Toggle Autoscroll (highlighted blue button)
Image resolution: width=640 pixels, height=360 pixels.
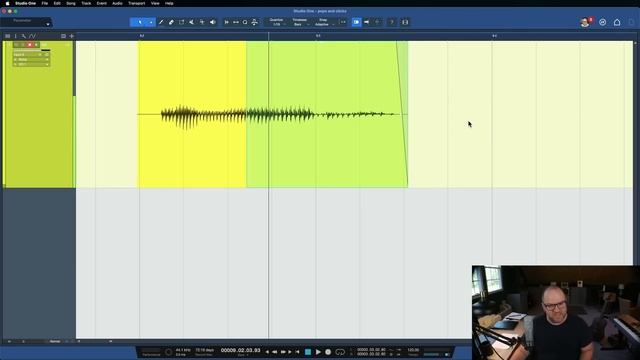[356, 22]
